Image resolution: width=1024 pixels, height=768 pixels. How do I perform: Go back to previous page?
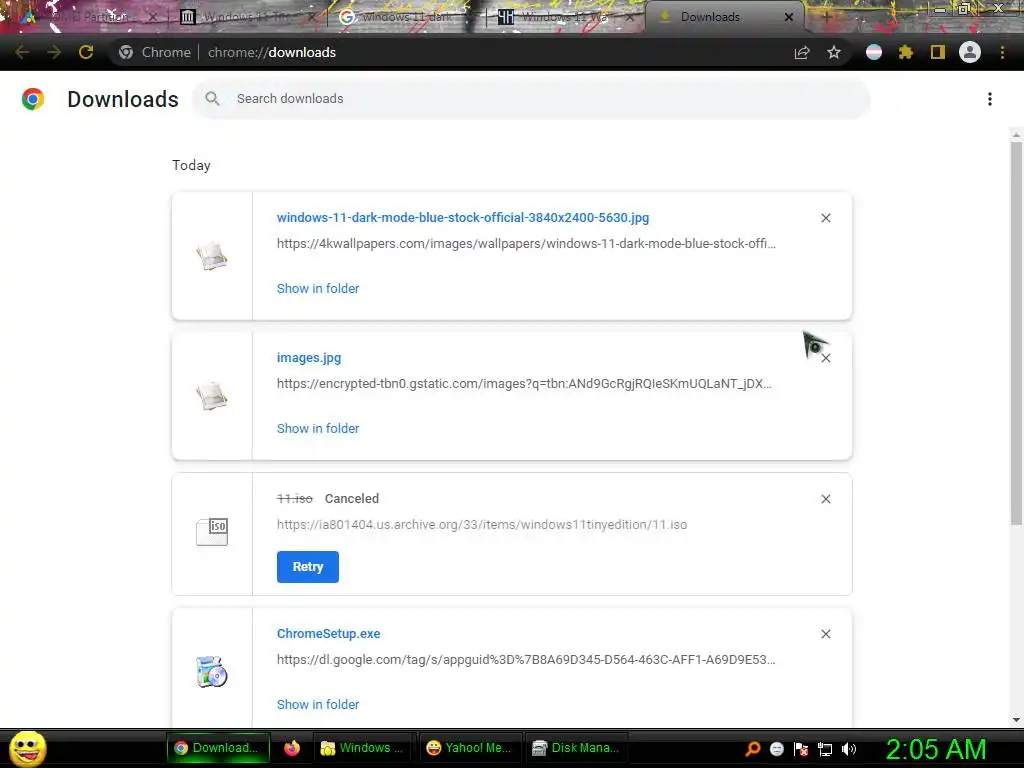pyautogui.click(x=22, y=52)
